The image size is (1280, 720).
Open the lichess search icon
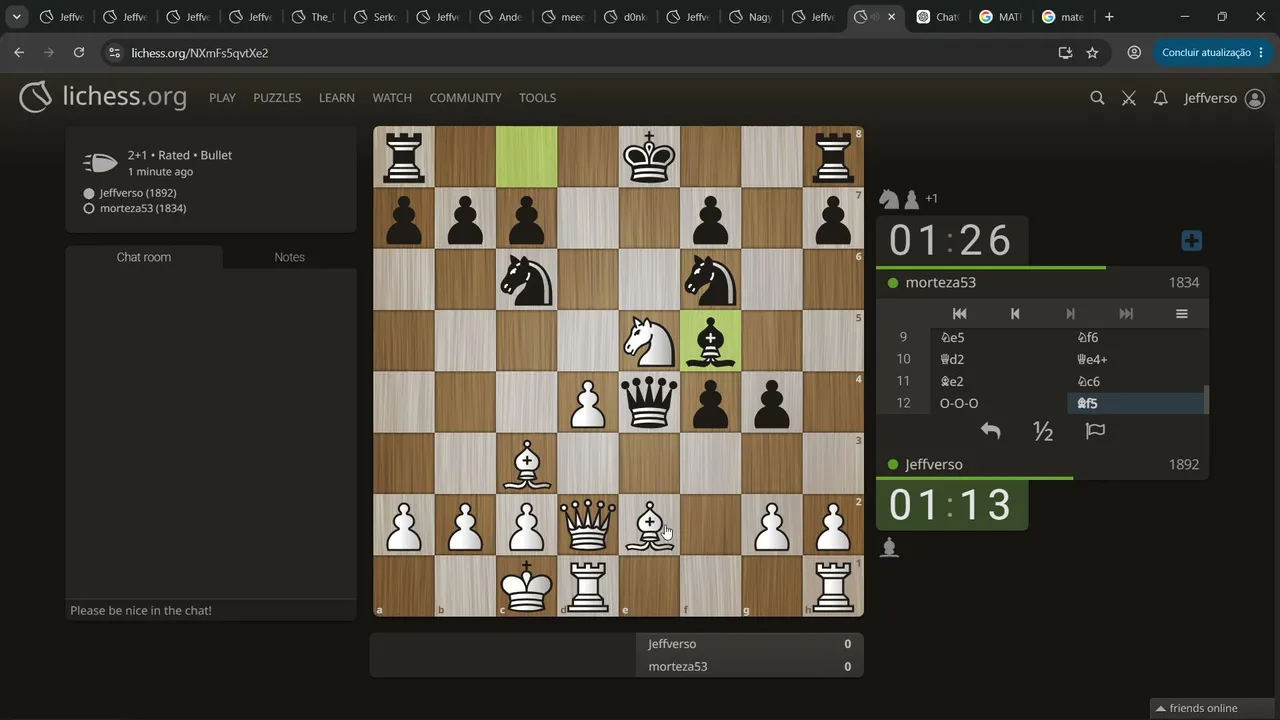click(x=1097, y=98)
